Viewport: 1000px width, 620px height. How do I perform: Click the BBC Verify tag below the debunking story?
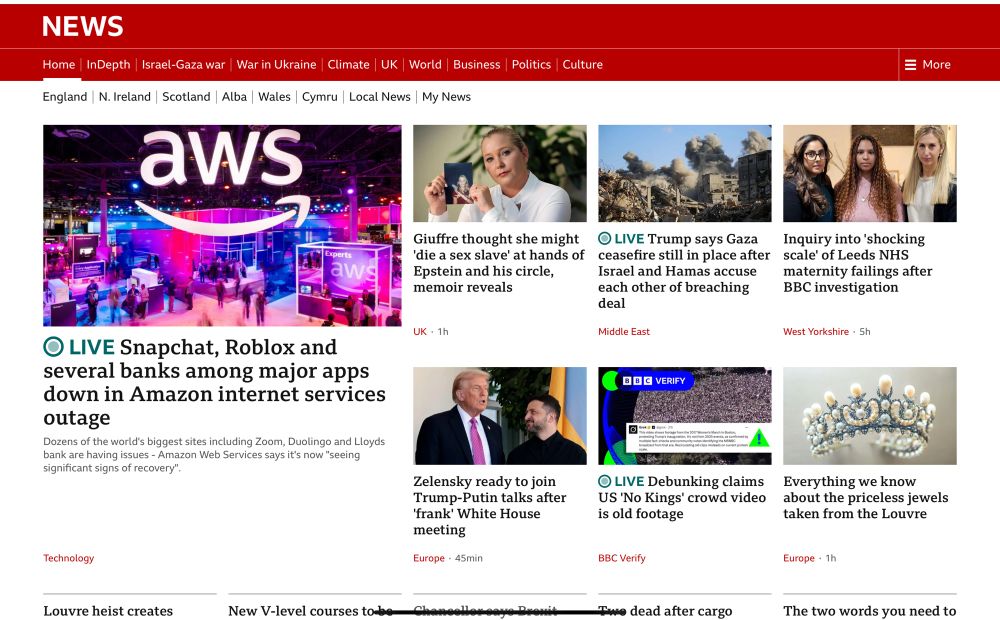point(621,558)
